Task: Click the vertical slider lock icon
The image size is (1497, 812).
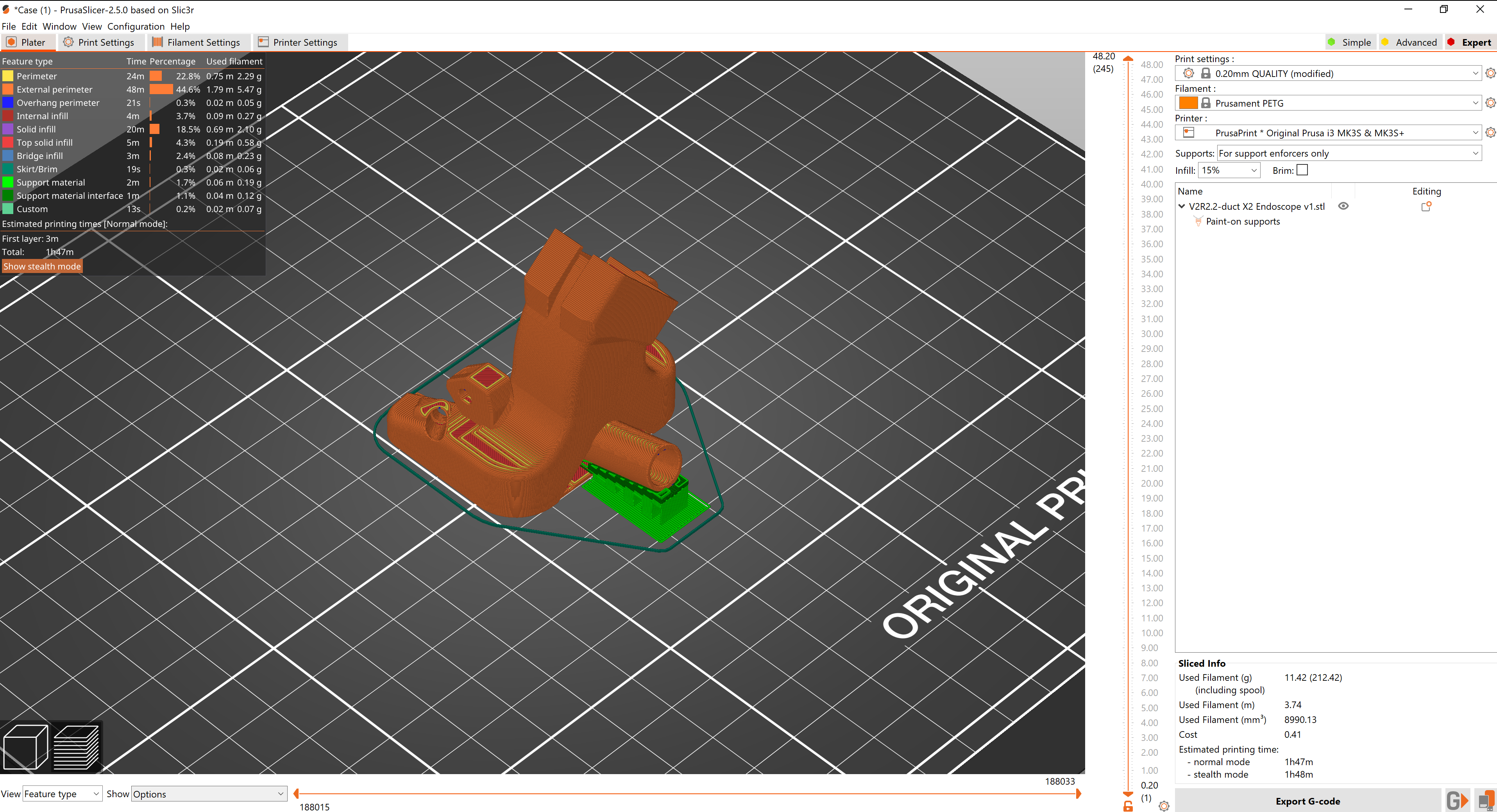Action: click(1128, 806)
